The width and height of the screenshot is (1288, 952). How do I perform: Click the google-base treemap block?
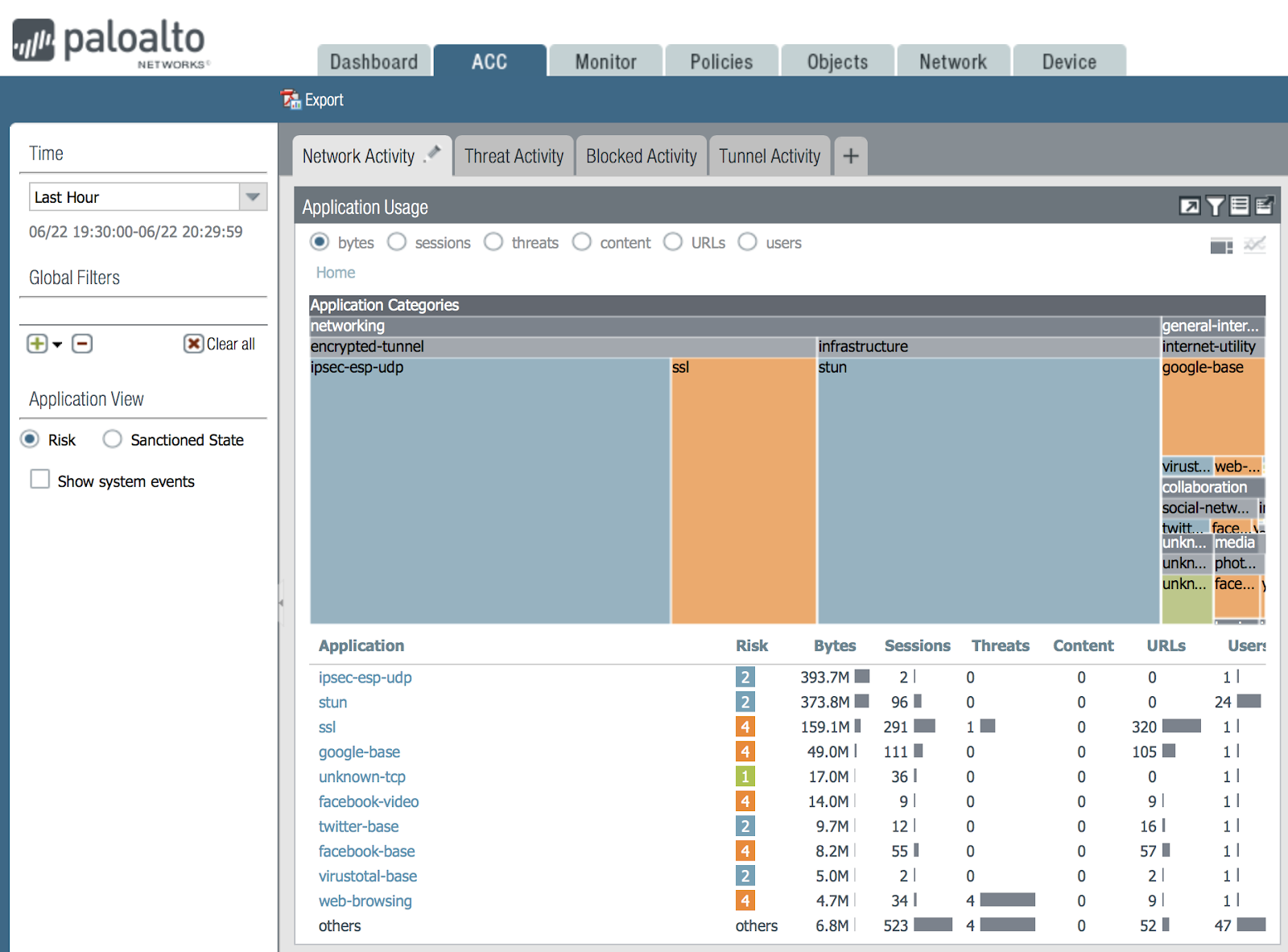(1212, 406)
